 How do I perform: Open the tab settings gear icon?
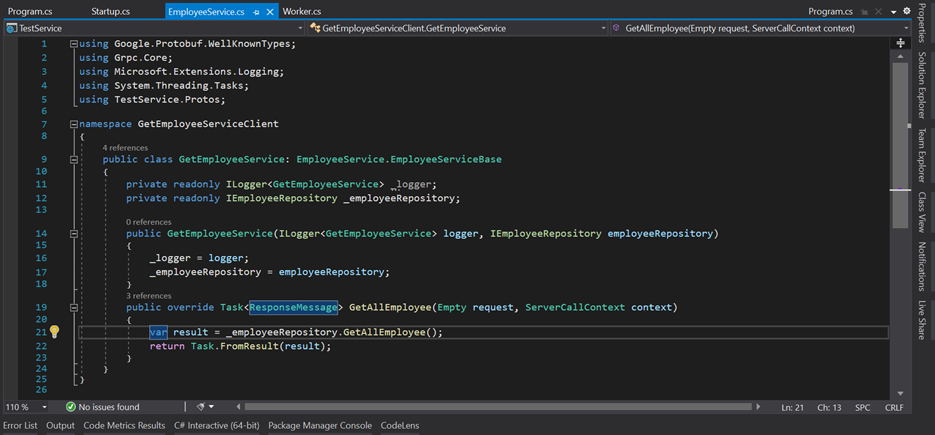907,11
